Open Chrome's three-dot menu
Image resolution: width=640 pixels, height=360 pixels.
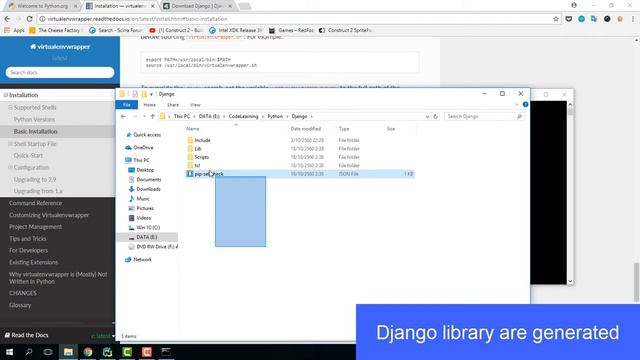tap(633, 19)
